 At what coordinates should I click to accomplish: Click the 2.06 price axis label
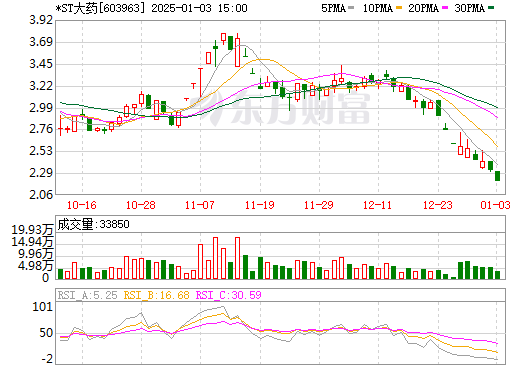(41, 195)
